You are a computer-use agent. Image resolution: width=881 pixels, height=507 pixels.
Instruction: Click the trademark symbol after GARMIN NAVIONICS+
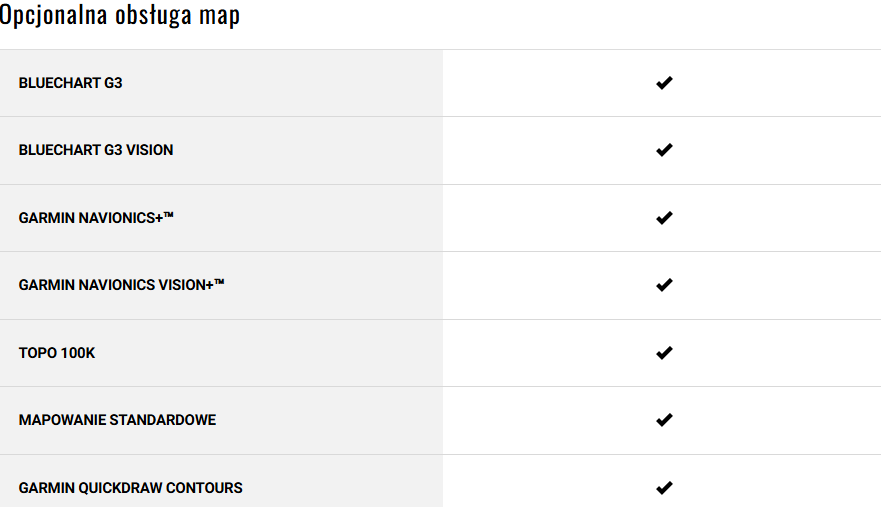pyautogui.click(x=169, y=215)
